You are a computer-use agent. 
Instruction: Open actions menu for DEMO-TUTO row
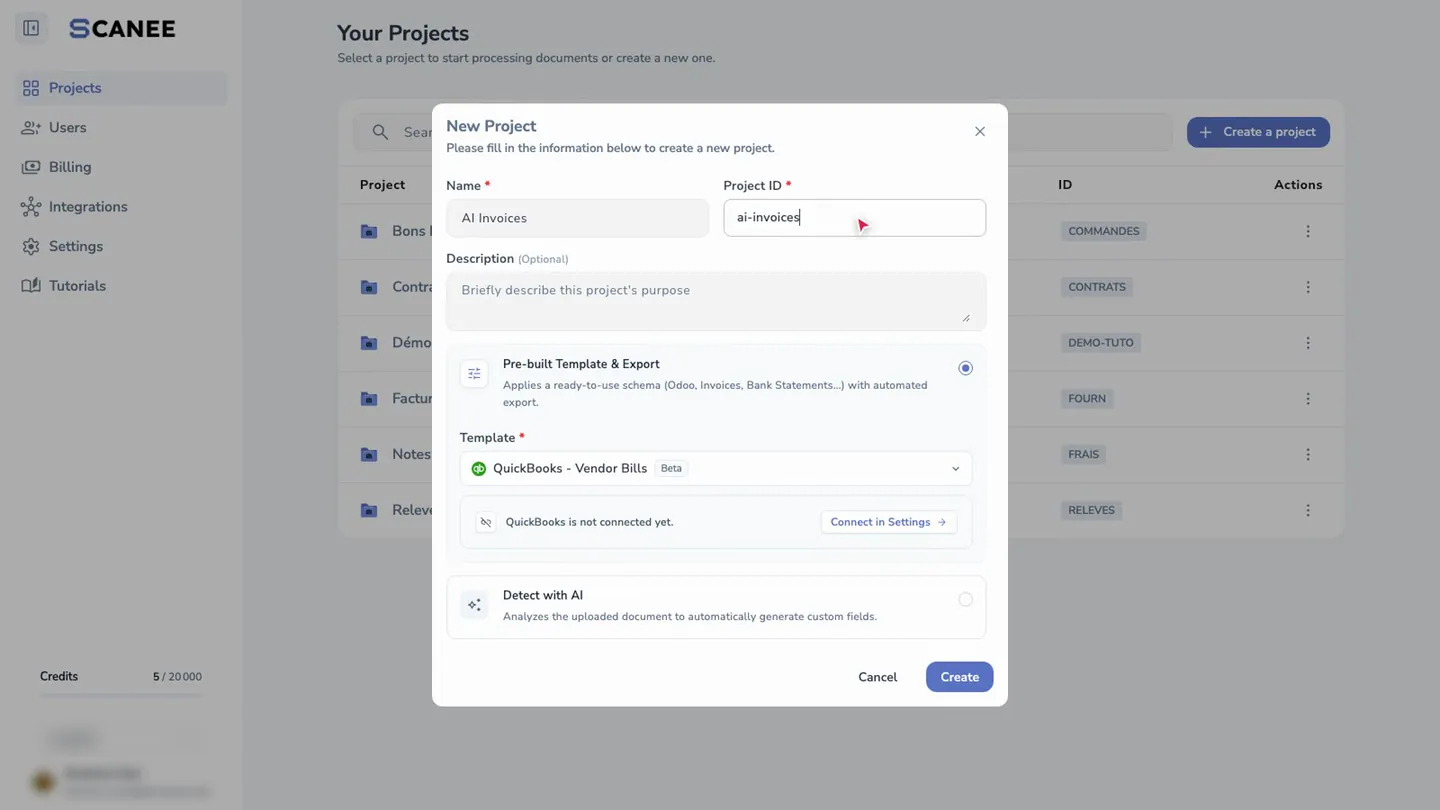coord(1308,343)
